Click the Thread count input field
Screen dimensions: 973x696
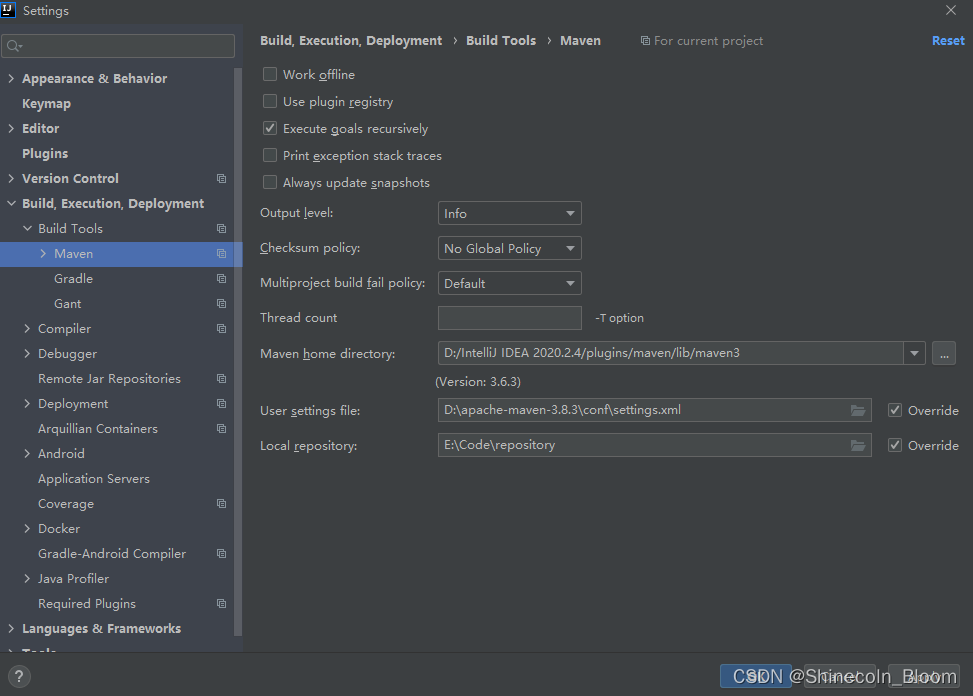coord(509,318)
